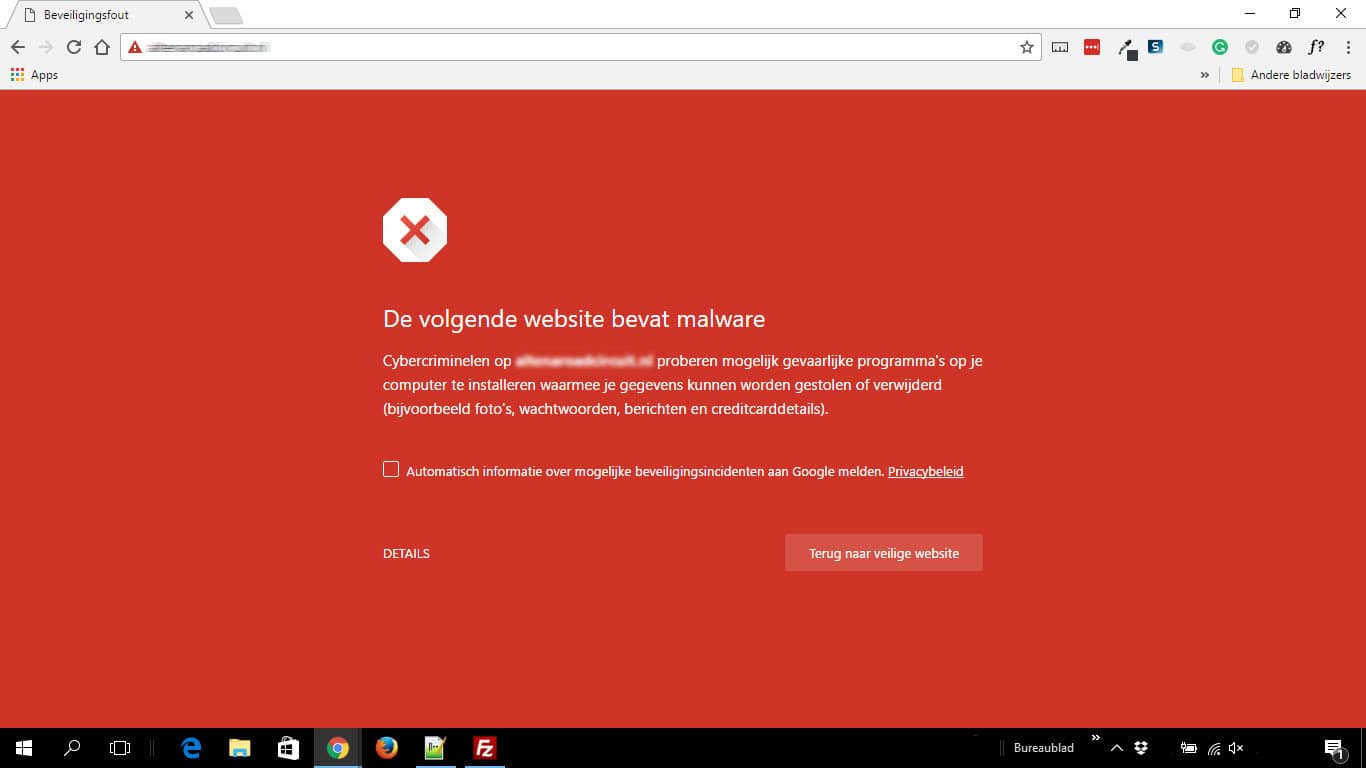Enable reporting security incidents to Google
This screenshot has height=768, width=1366.
pyautogui.click(x=390, y=468)
